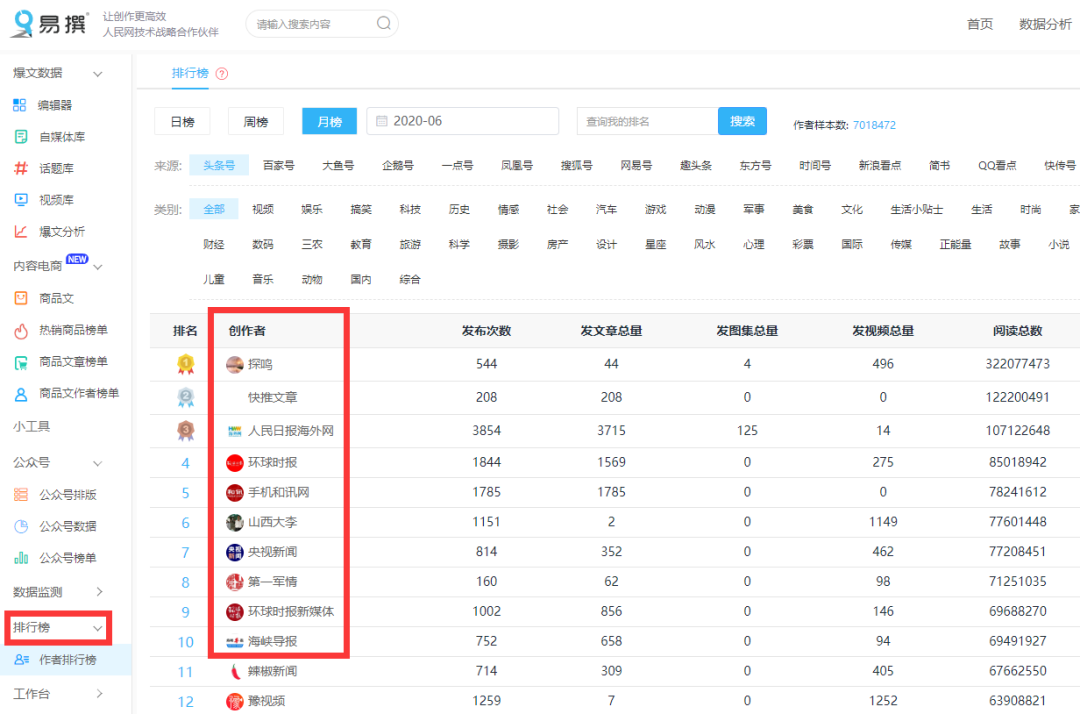Filter by category 旅游
1080x714 pixels.
[410, 244]
